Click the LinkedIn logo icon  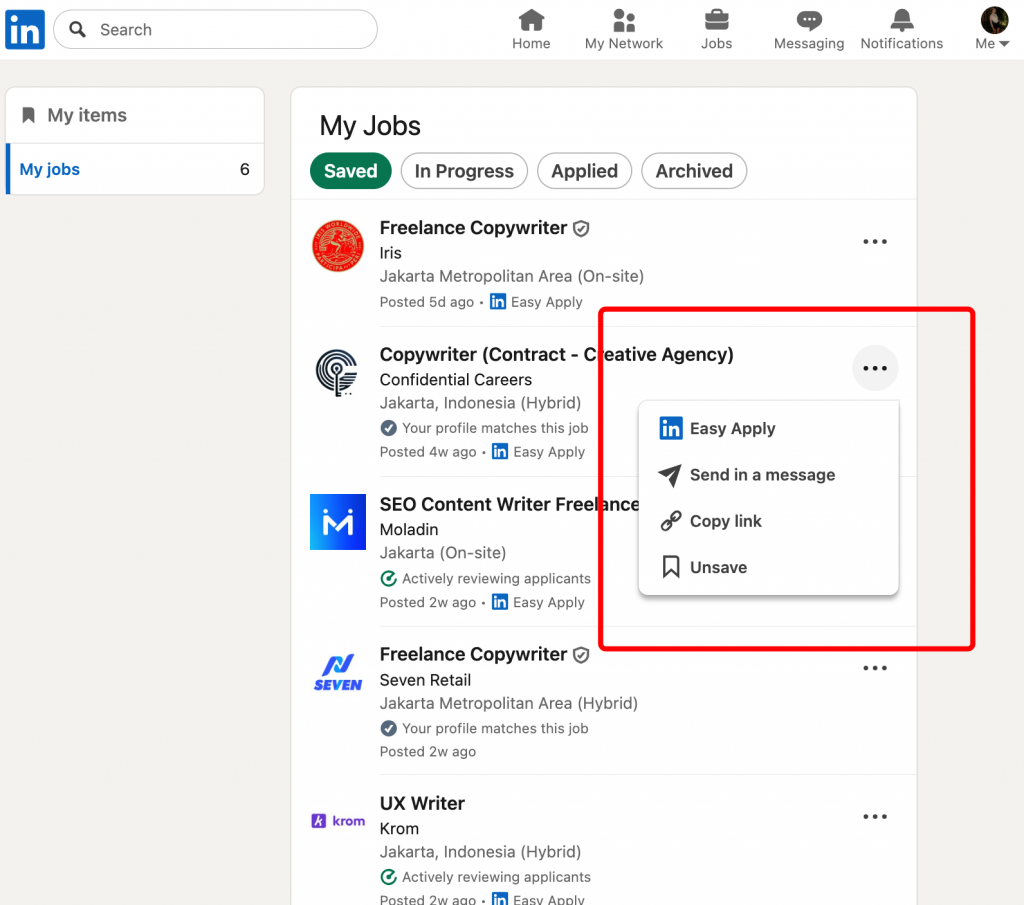[25, 29]
